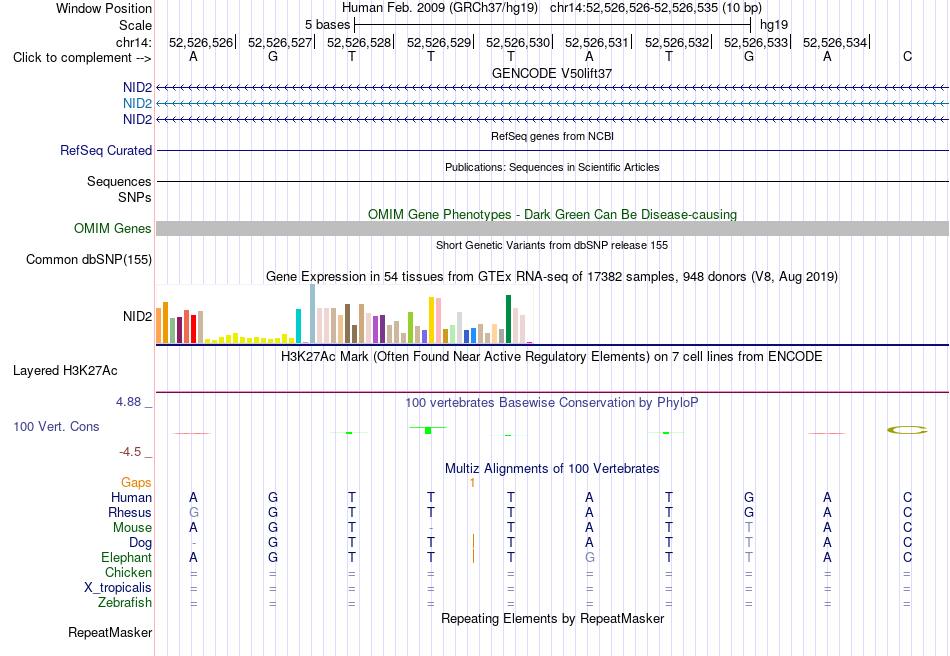Click the 4.88 PhyloP upper limit value
The image size is (950, 656).
pyautogui.click(x=128, y=402)
